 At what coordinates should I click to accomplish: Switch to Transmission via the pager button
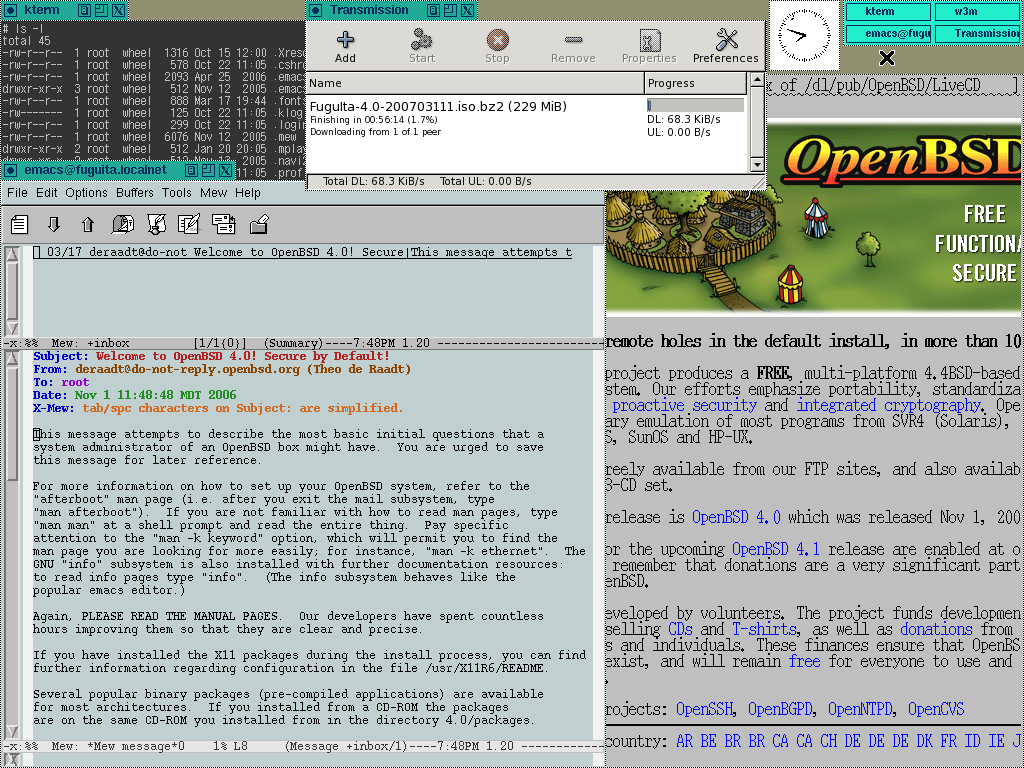pos(977,34)
